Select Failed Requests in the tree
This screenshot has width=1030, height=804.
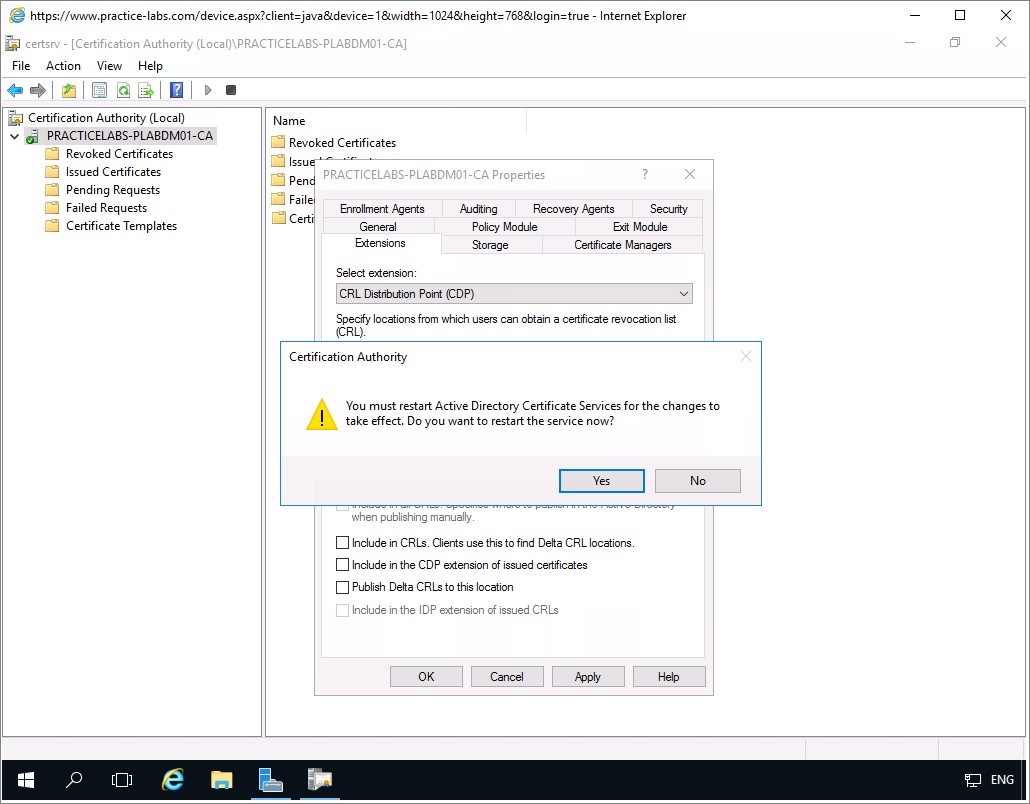point(106,208)
